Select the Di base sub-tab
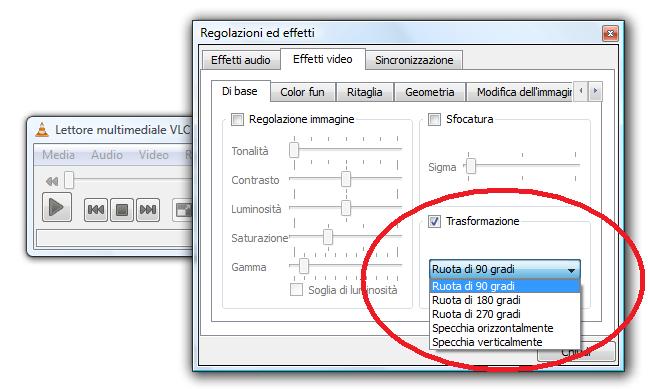The height and width of the screenshot is (389, 648). [x=240, y=91]
